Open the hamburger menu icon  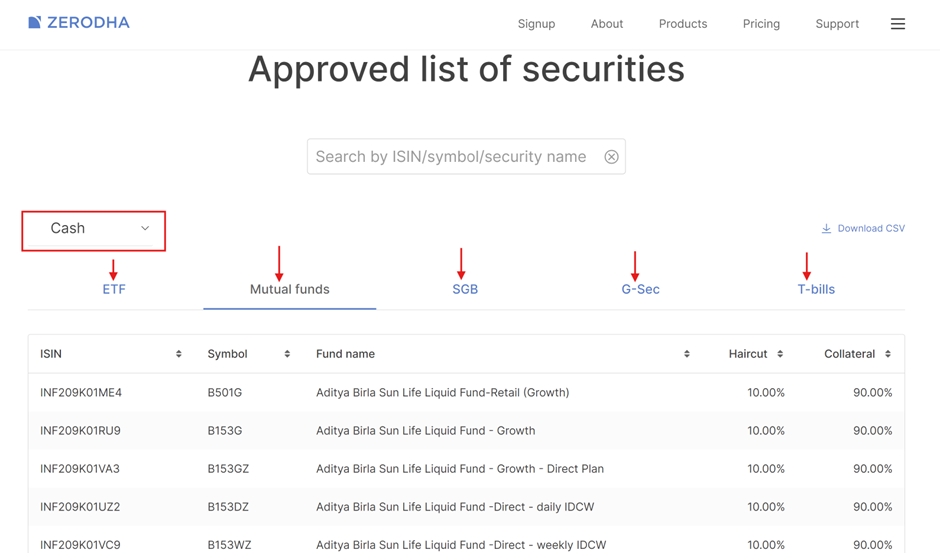pyautogui.click(x=897, y=24)
